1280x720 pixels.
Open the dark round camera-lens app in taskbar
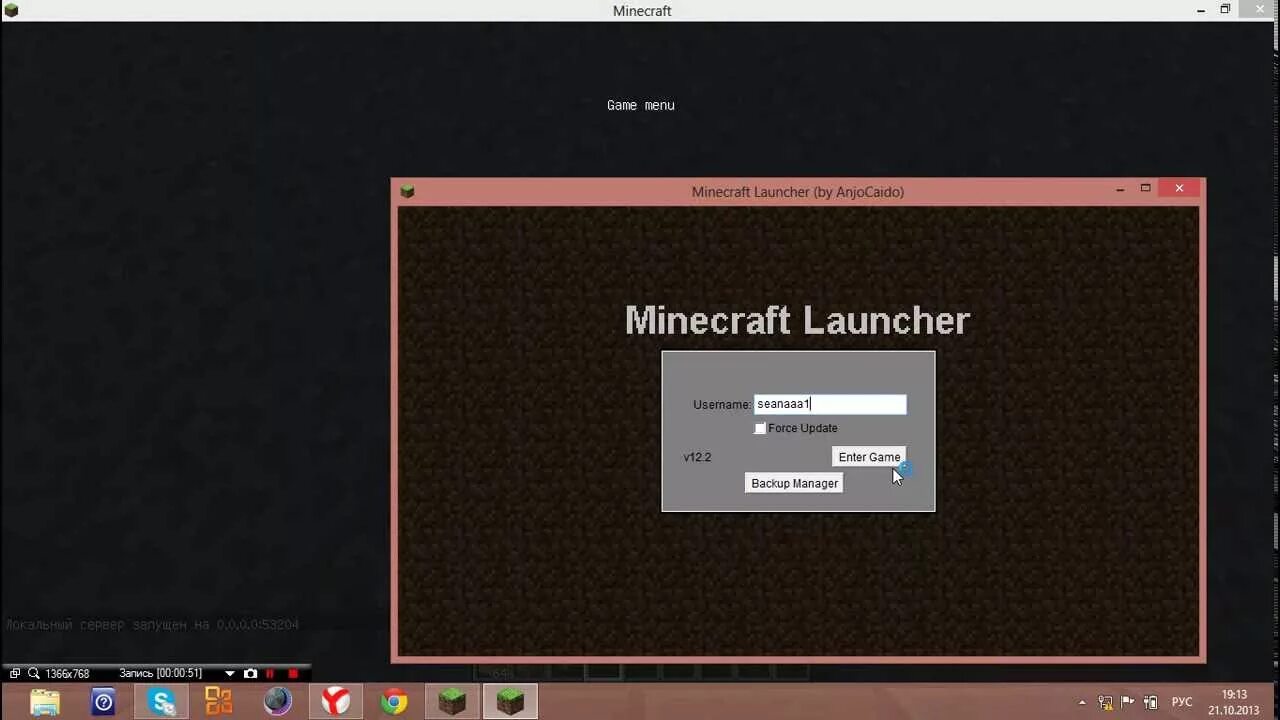(x=277, y=702)
